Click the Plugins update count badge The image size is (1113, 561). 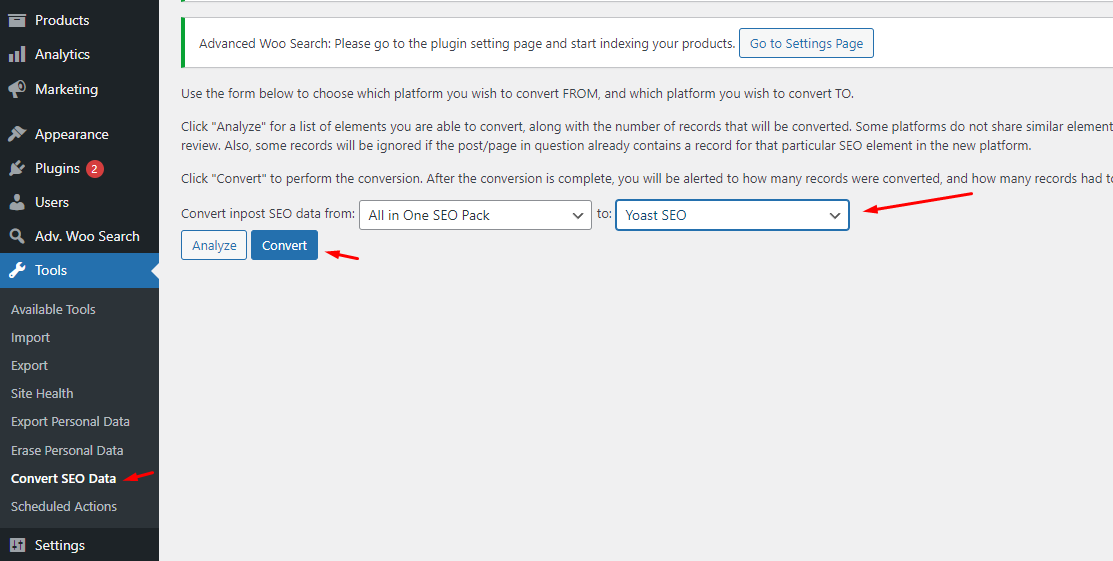95,169
